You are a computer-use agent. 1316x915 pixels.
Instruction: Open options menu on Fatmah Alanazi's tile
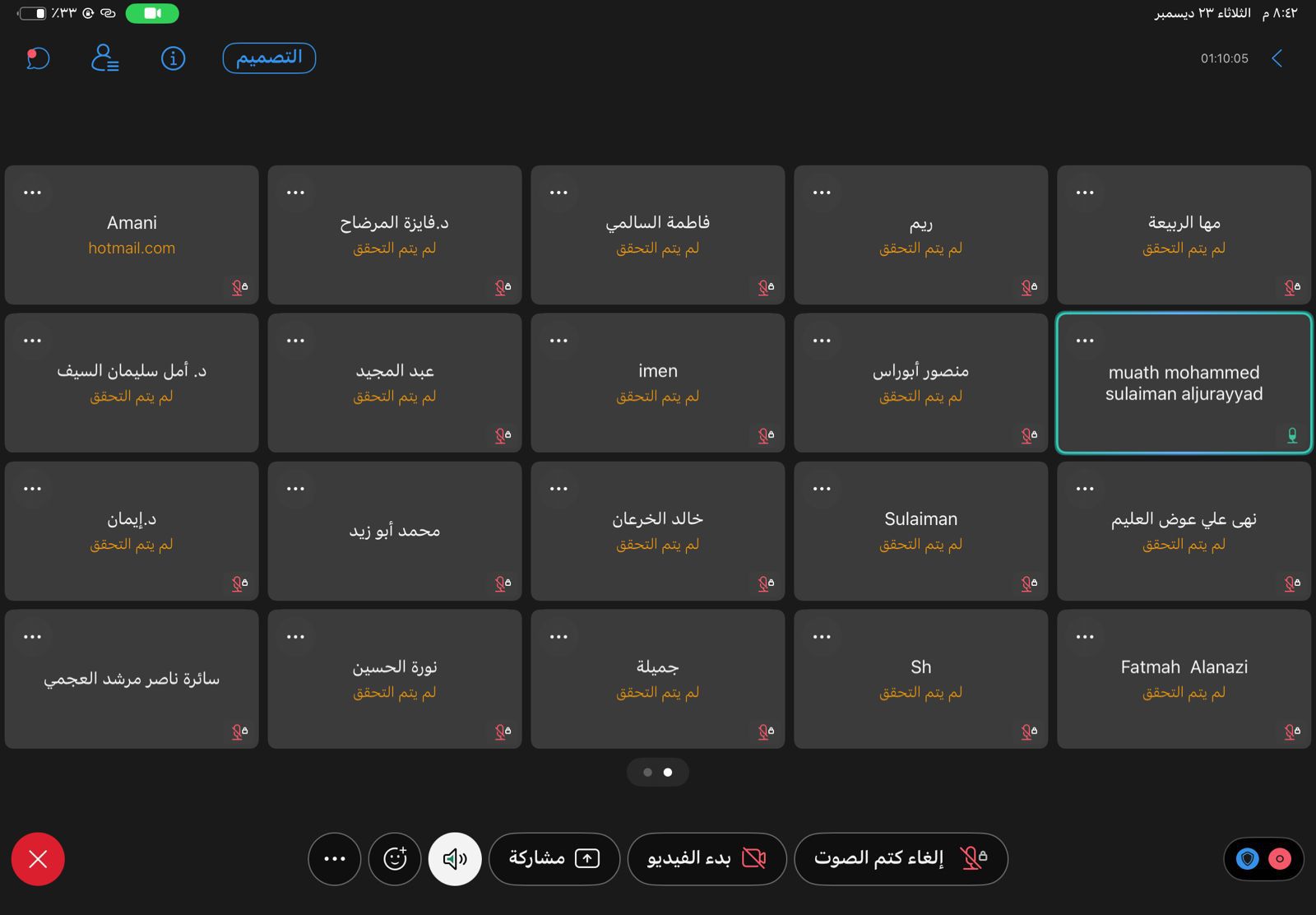point(1085,637)
